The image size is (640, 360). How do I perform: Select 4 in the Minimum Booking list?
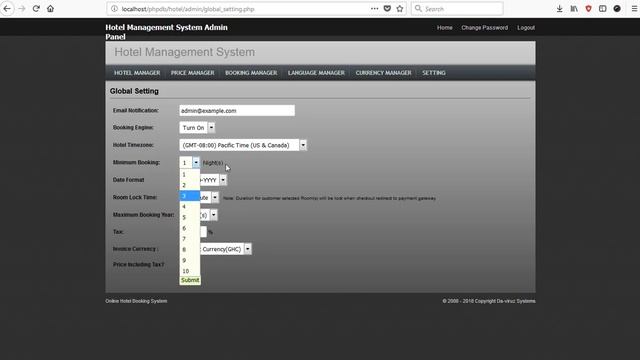190,207
